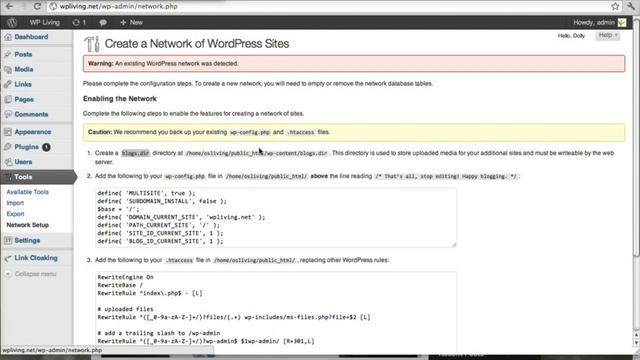Click the scrollbar down arrow
The width and height of the screenshot is (640, 360).
tap(636, 344)
